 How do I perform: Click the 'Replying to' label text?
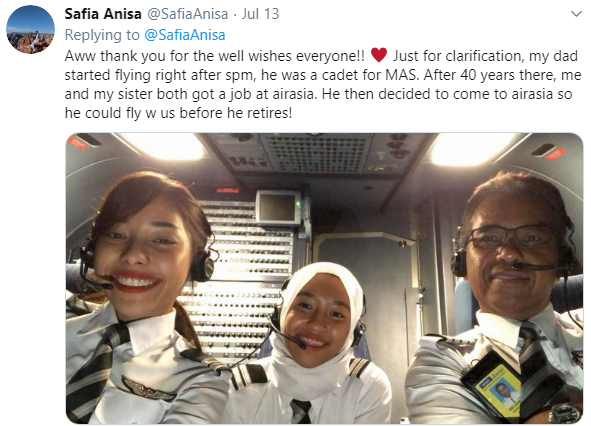[x=102, y=35]
